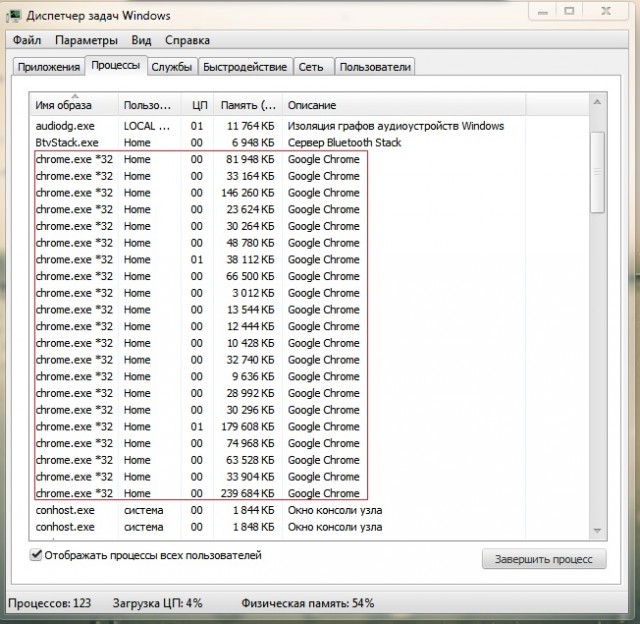The height and width of the screenshot is (624, 640).
Task: Open the Вид menu
Action: click(141, 40)
